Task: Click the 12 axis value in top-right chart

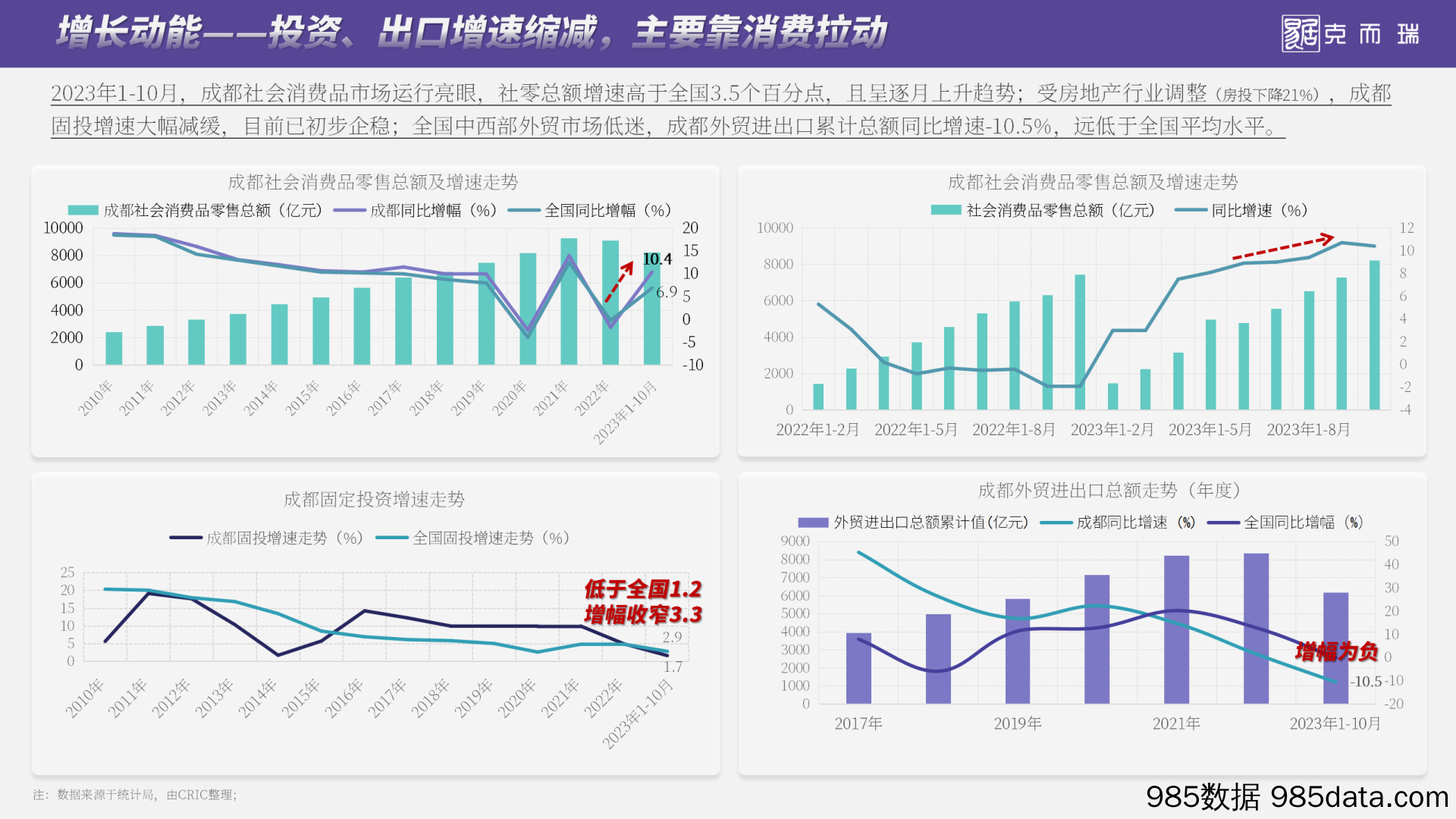Action: (1407, 227)
